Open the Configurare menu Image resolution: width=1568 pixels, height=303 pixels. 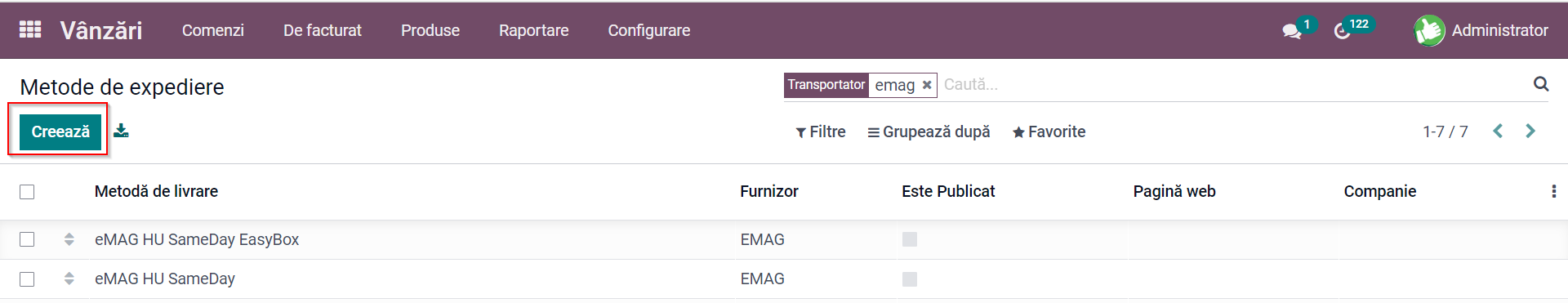pos(649,30)
